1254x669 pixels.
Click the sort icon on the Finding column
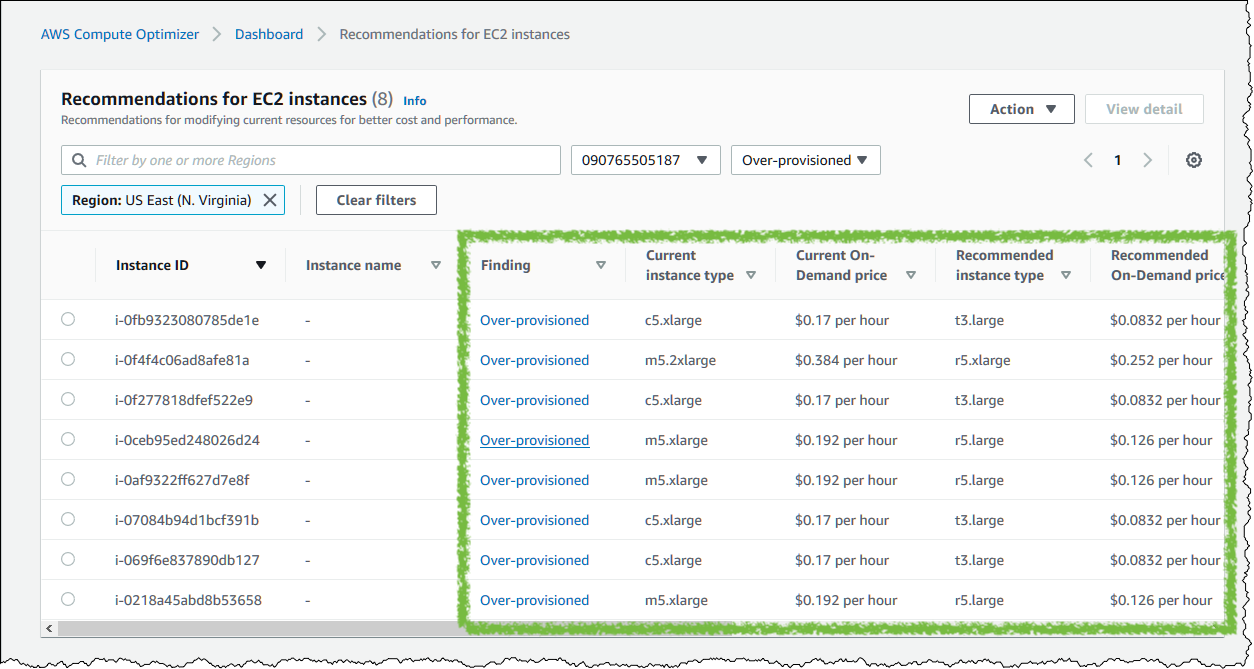[602, 265]
